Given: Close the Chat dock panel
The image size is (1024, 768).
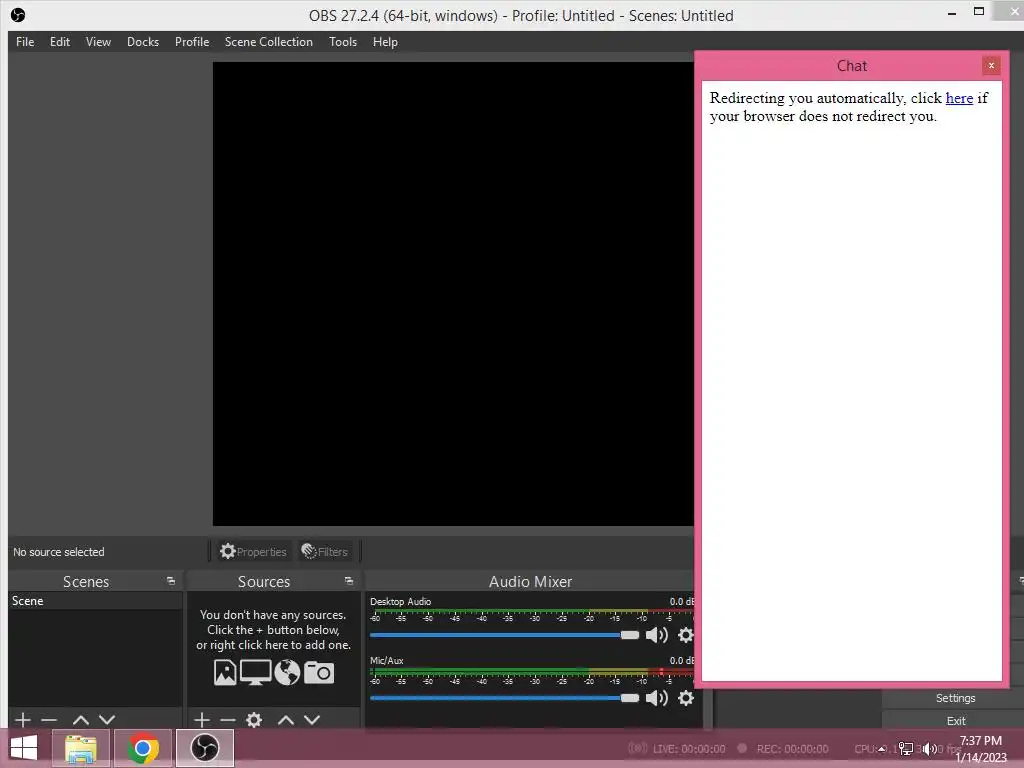Looking at the screenshot, I should (x=991, y=65).
